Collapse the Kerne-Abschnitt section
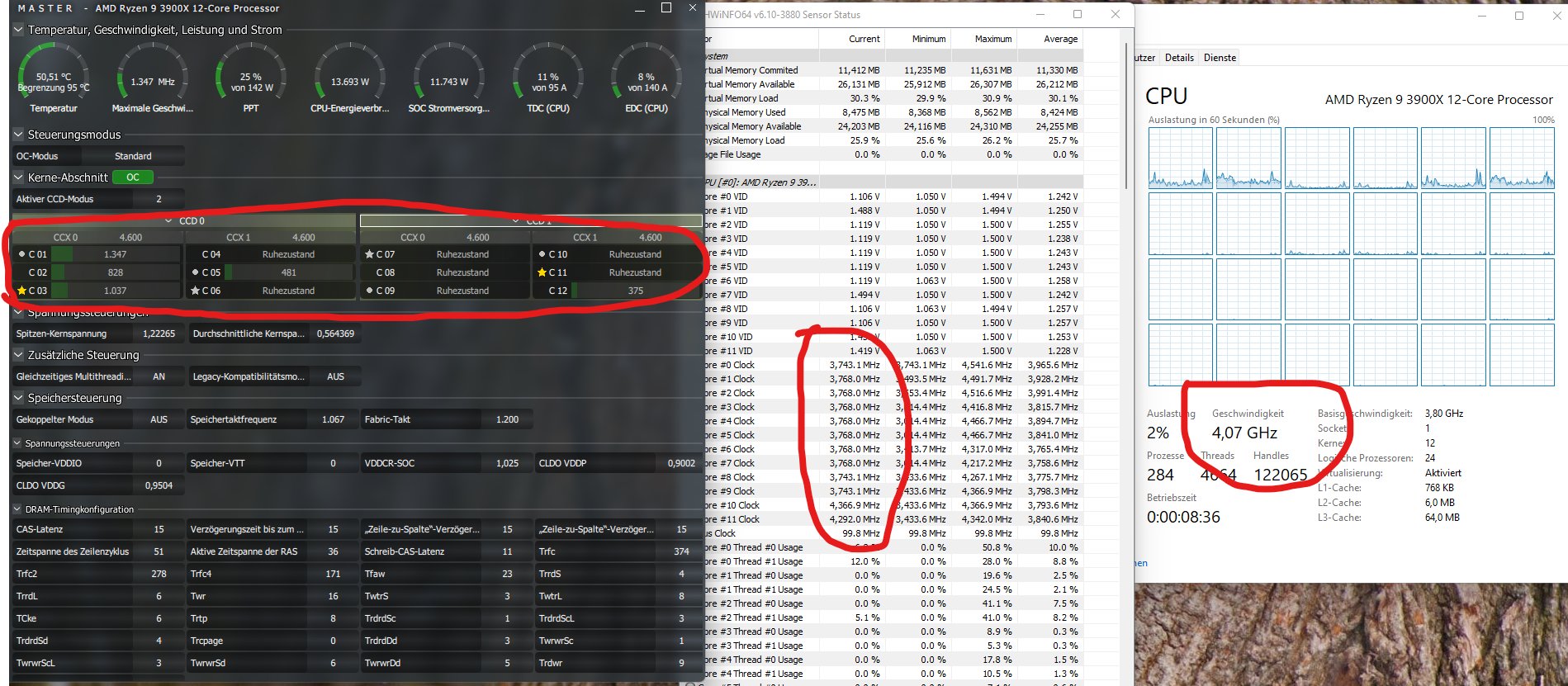The height and width of the screenshot is (686, 1568). tap(18, 177)
